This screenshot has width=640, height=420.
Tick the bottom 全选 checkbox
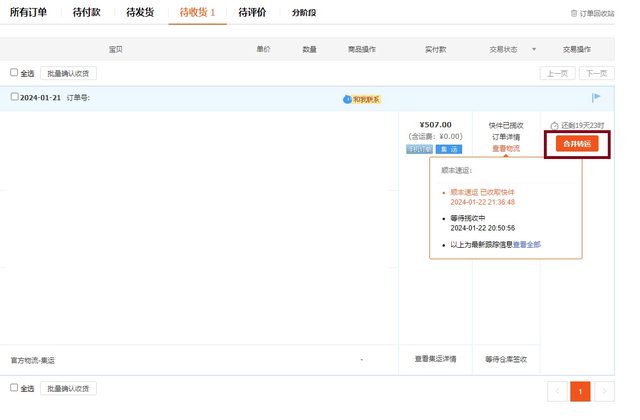pos(14,388)
